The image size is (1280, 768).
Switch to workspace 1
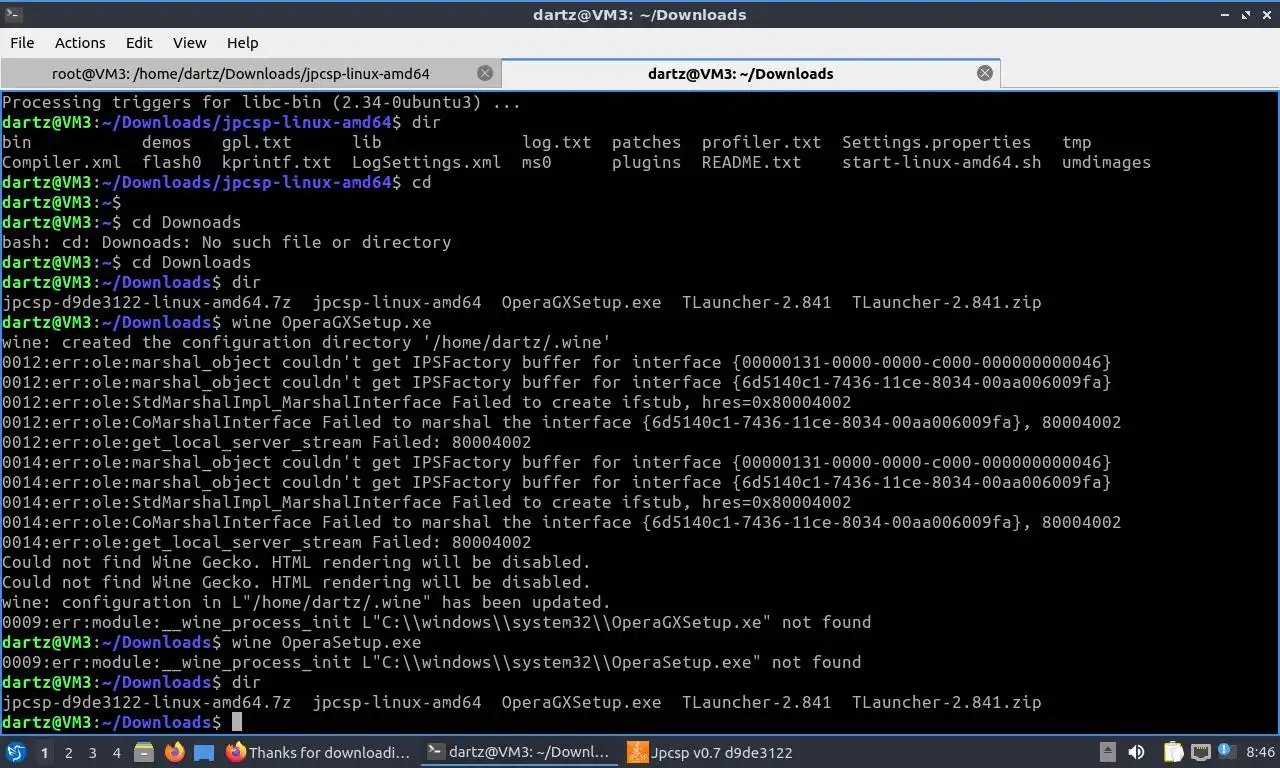point(45,752)
